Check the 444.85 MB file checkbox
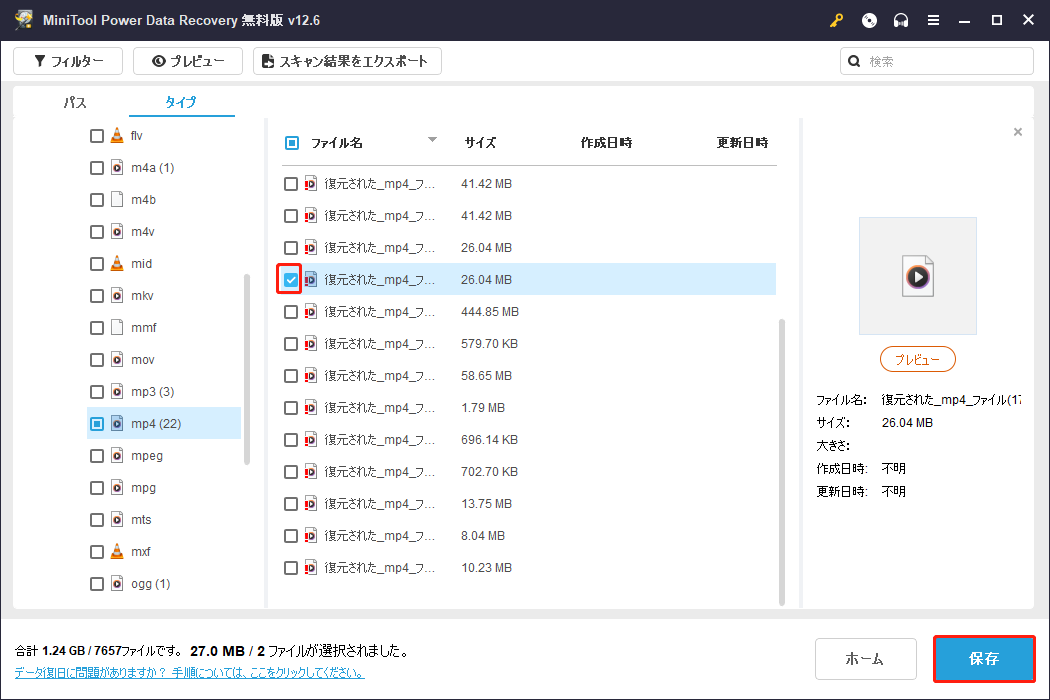The height and width of the screenshot is (700, 1050). (x=291, y=311)
